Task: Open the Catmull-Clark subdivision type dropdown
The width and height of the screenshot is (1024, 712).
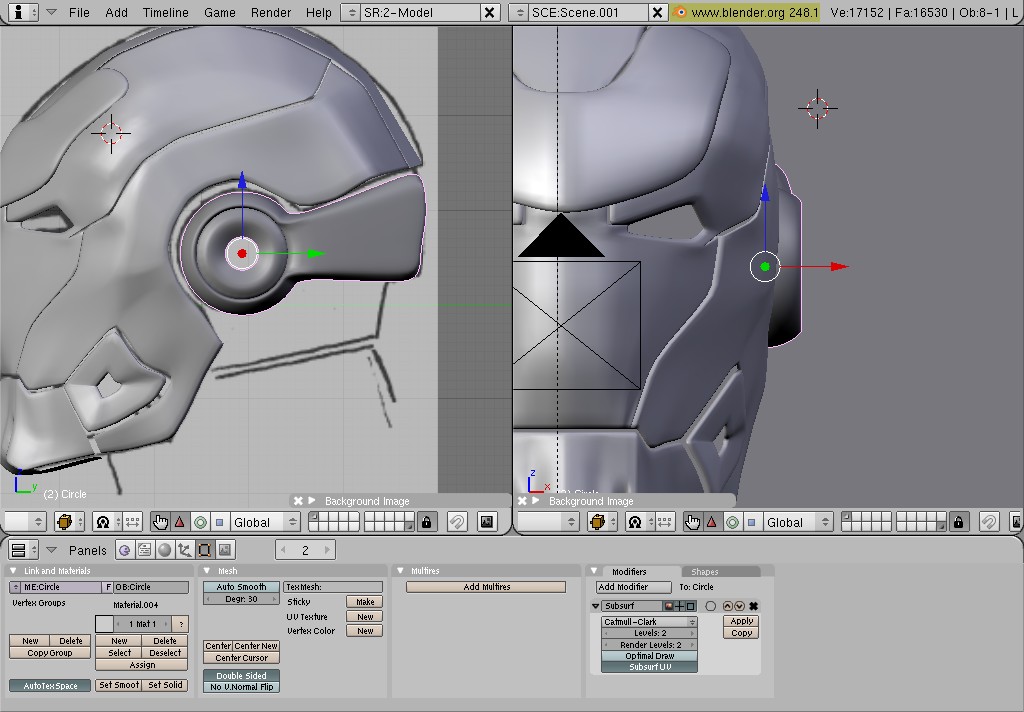Action: pyautogui.click(x=649, y=622)
